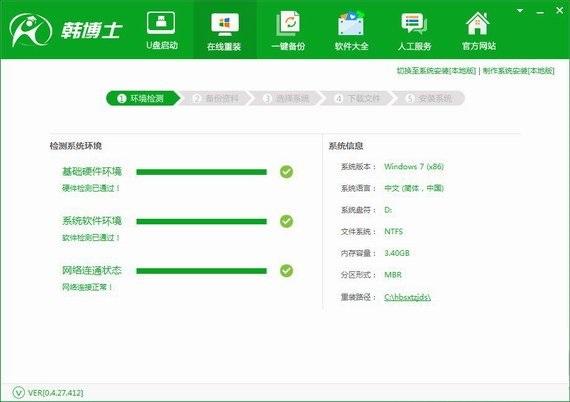
Task: Click the 软件检测已通过！ status text
Action: point(91,238)
